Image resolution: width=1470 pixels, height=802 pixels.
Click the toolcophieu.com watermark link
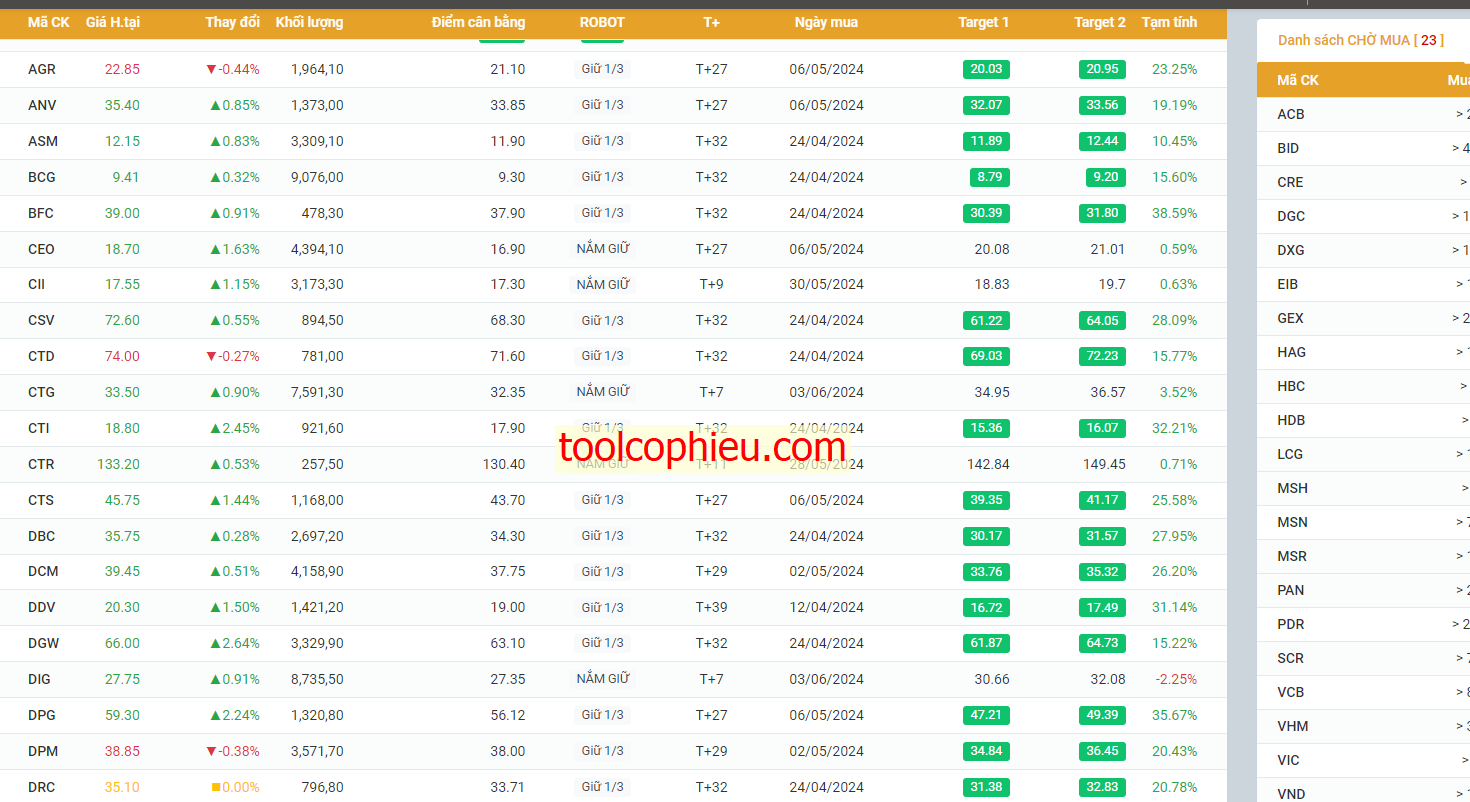tap(703, 447)
